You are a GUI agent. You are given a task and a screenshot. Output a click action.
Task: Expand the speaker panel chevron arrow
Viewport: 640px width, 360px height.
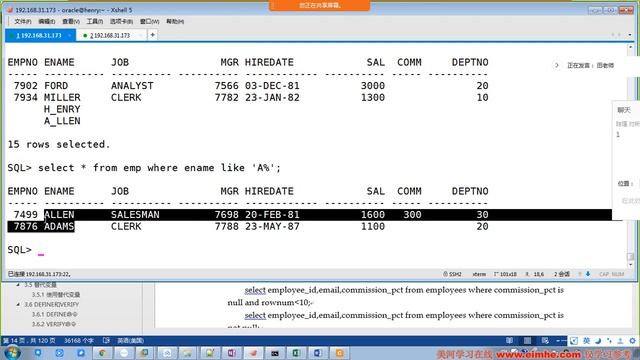pos(557,65)
